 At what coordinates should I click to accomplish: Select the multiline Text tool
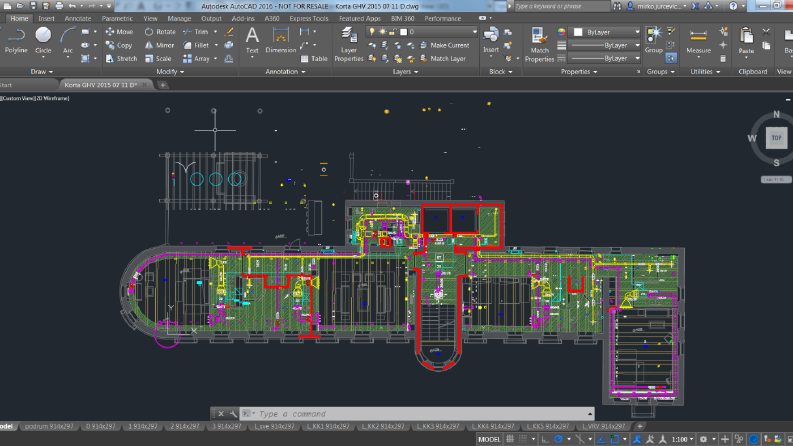[x=252, y=40]
